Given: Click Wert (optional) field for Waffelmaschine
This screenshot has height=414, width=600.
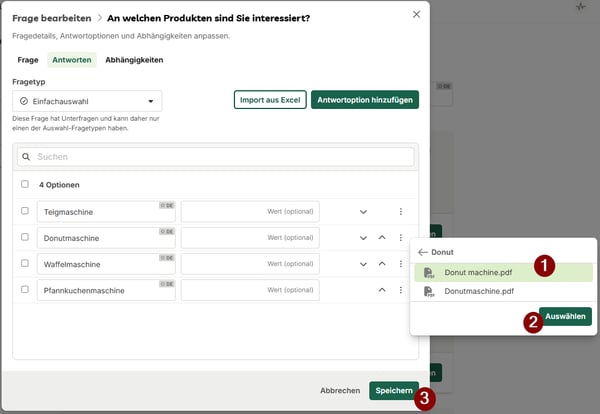Looking at the screenshot, I should point(250,264).
